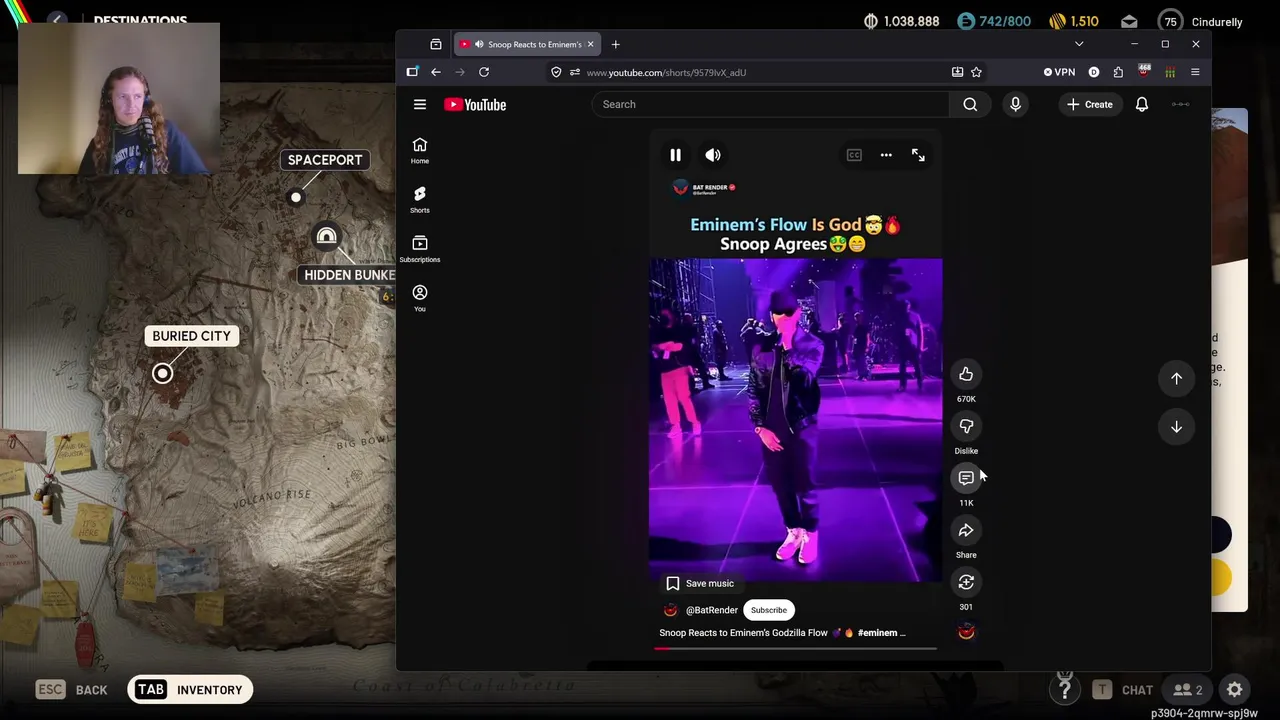Open Shorts in YouTube sidebar
Viewport: 1280px width, 720px height.
tap(420, 199)
